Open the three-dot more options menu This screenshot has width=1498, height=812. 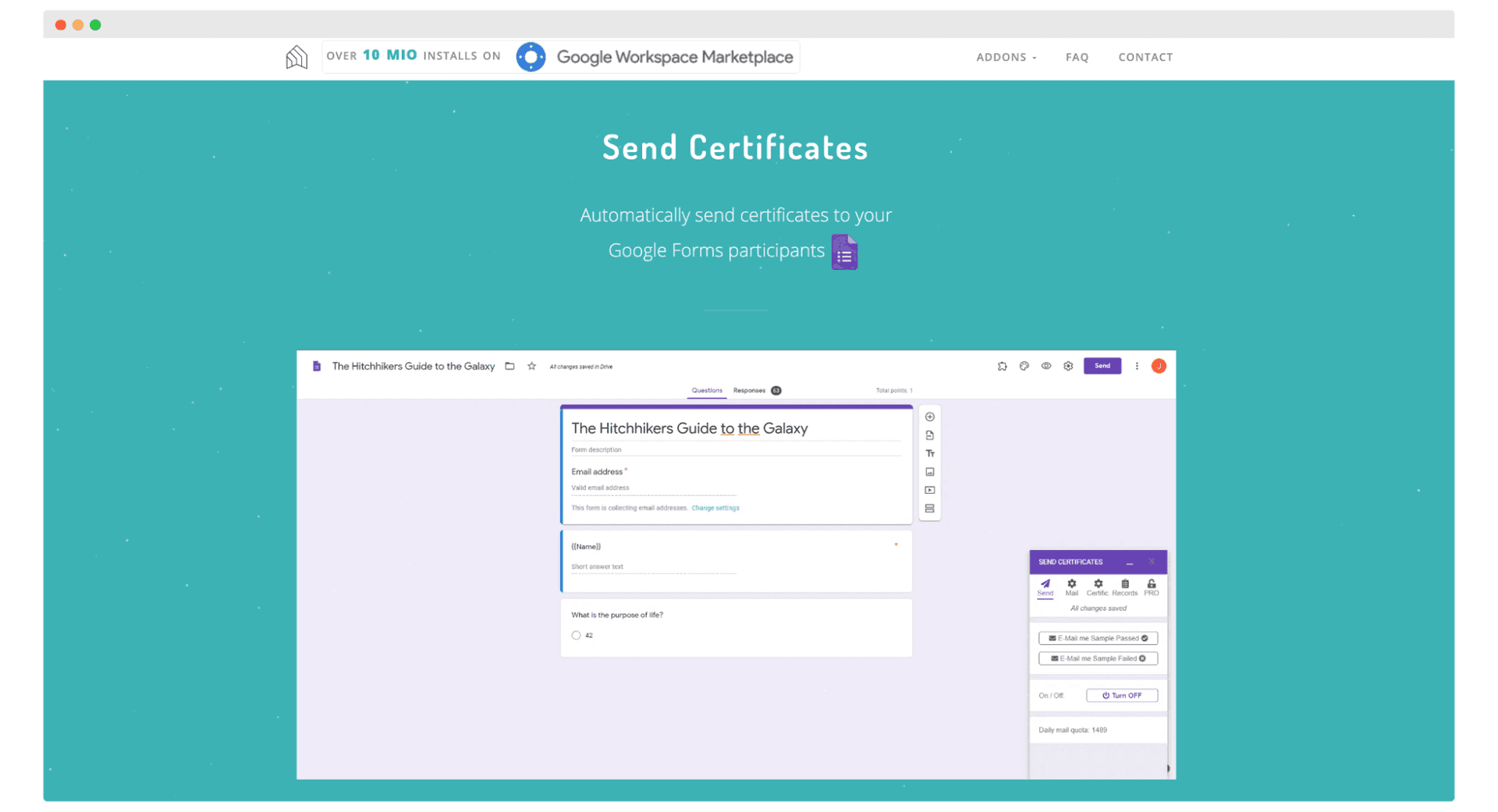tap(1136, 366)
